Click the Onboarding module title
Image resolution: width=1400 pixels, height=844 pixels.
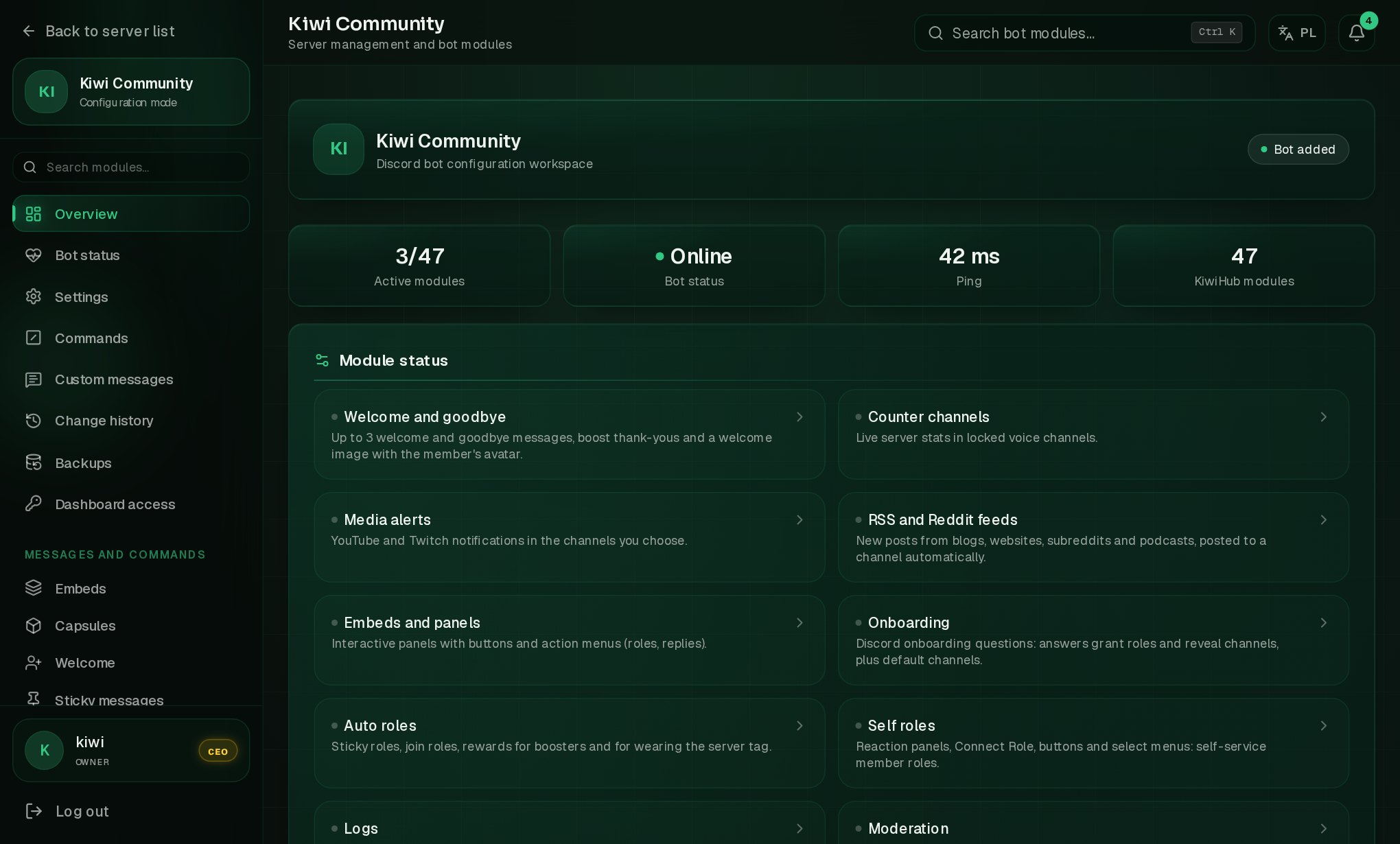coord(909,623)
